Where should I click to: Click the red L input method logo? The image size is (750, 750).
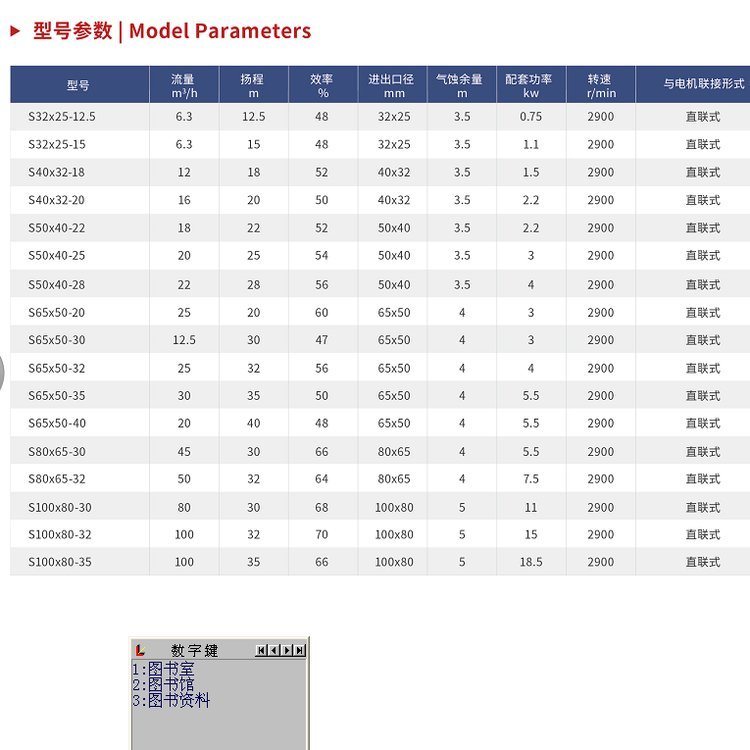tap(141, 651)
